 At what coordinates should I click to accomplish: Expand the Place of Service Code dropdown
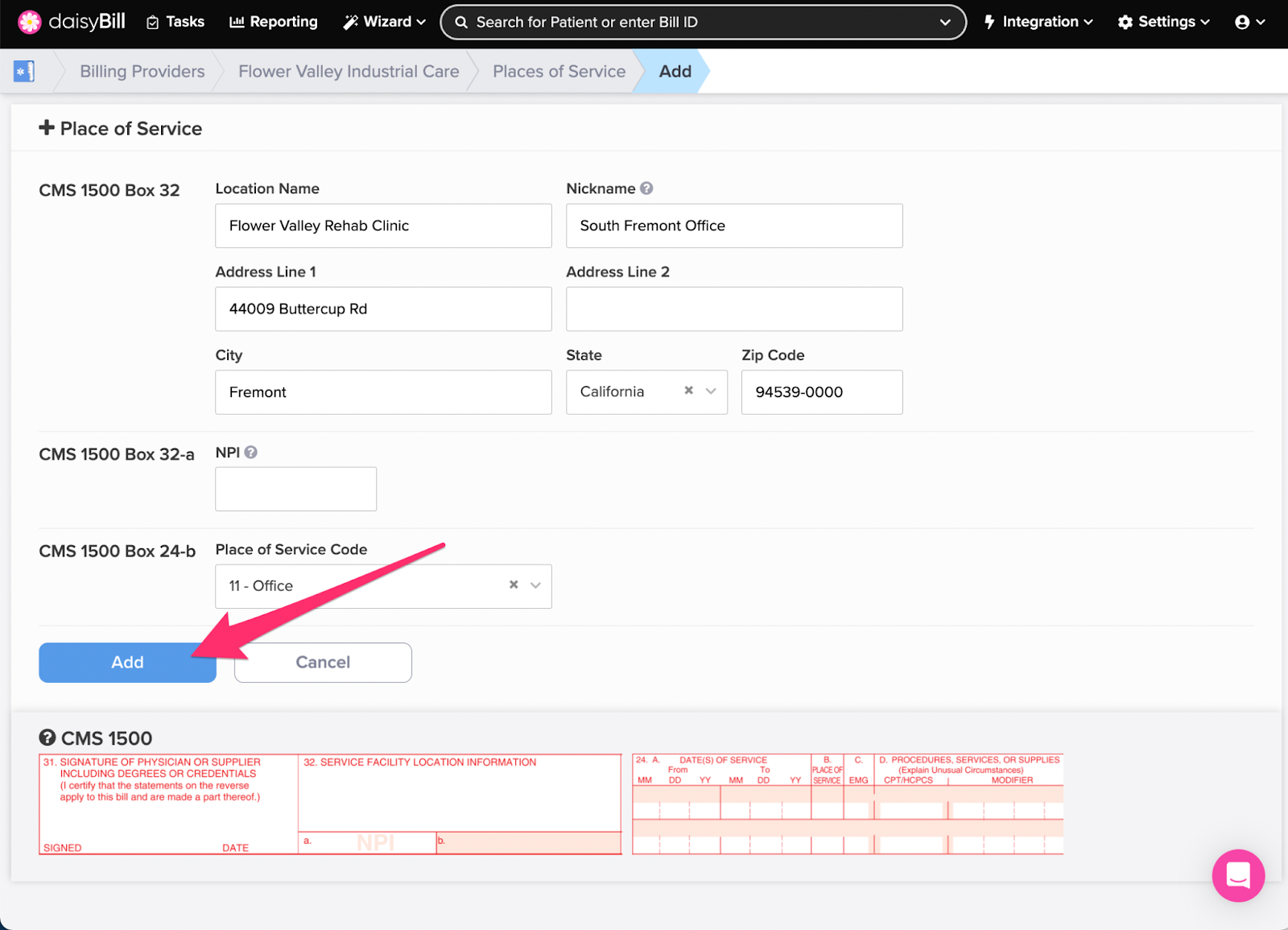pos(535,585)
